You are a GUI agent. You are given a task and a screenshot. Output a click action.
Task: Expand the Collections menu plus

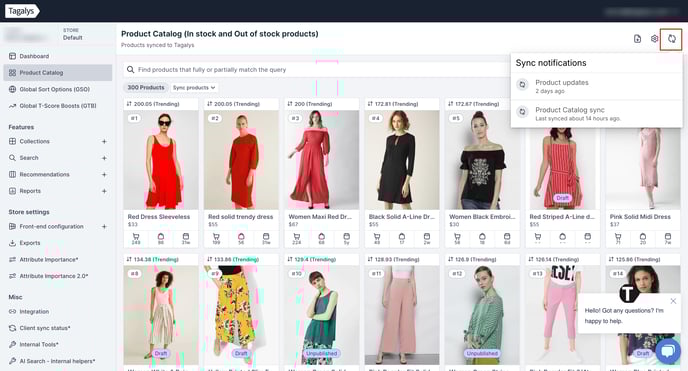[x=104, y=142]
